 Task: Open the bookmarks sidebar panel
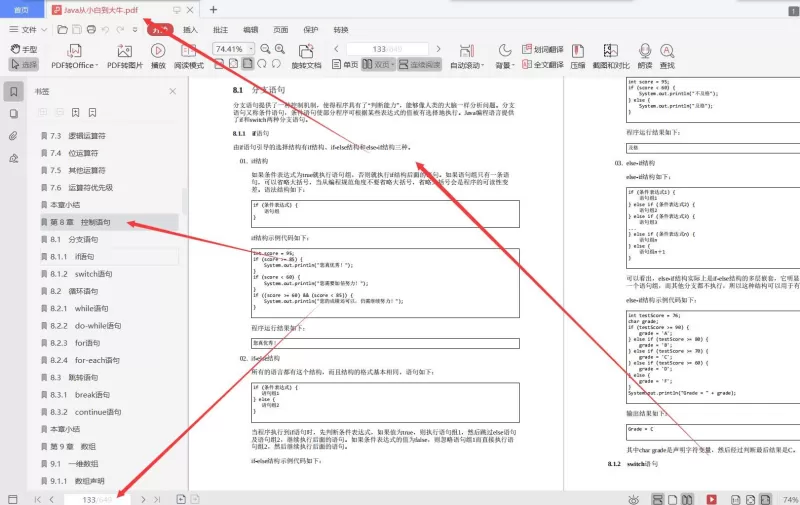(x=13, y=92)
